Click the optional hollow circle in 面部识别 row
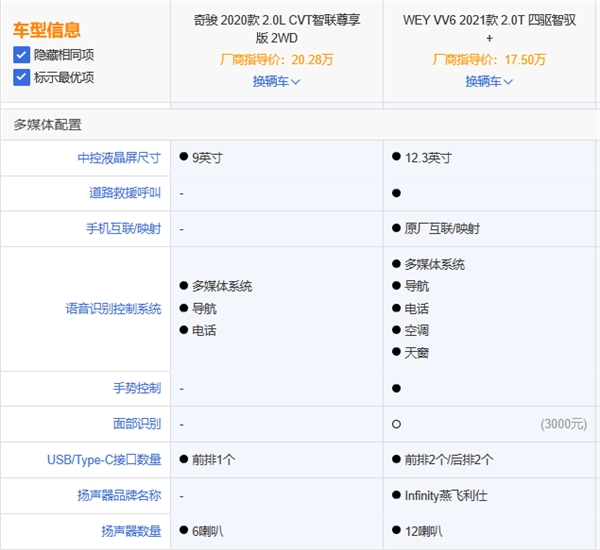Screen dimensions: 600x550 coord(397,424)
